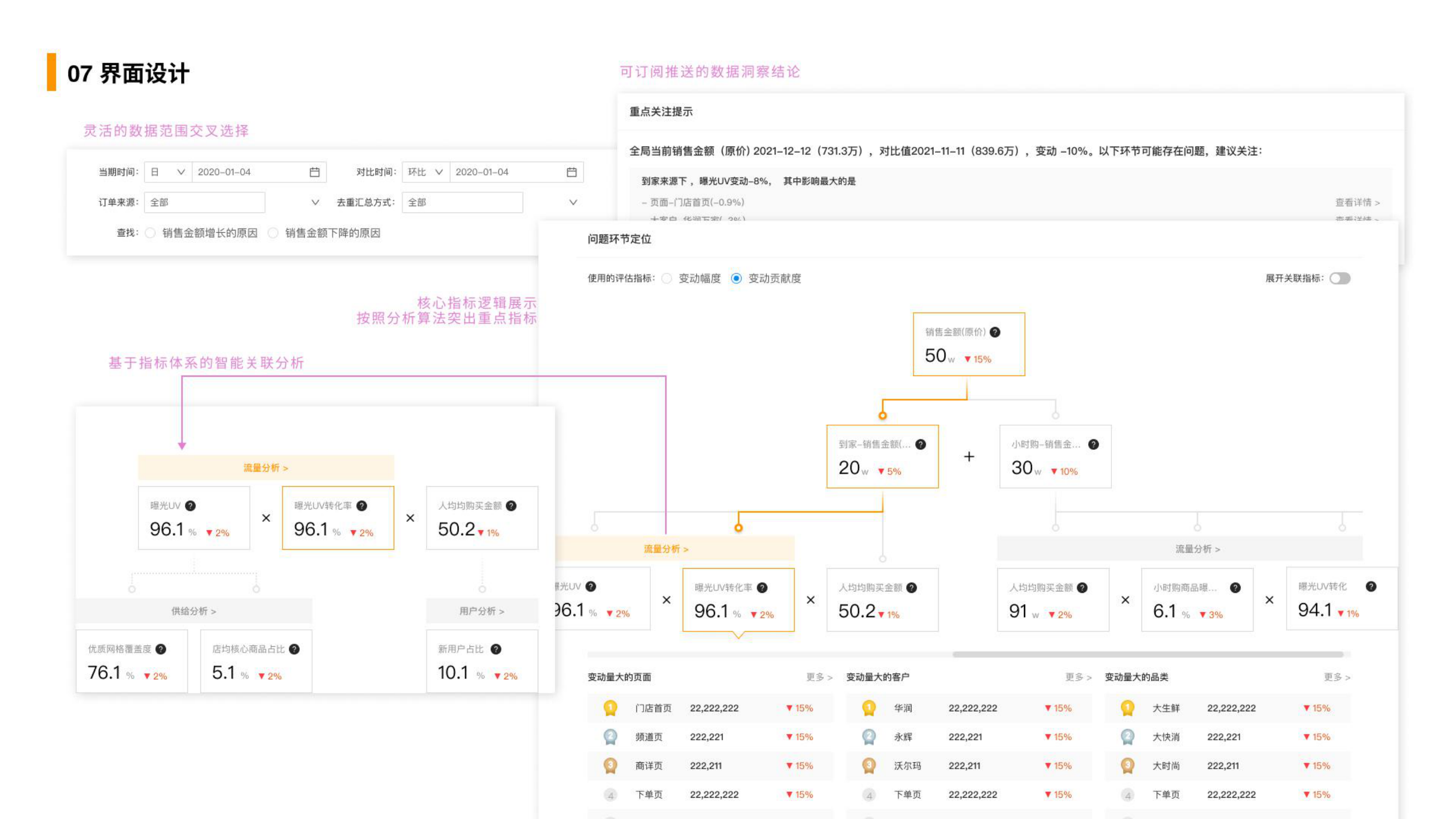Click the 曝光UV转化率 highlighted metric card
The height and width of the screenshot is (819, 1456).
pos(738,600)
